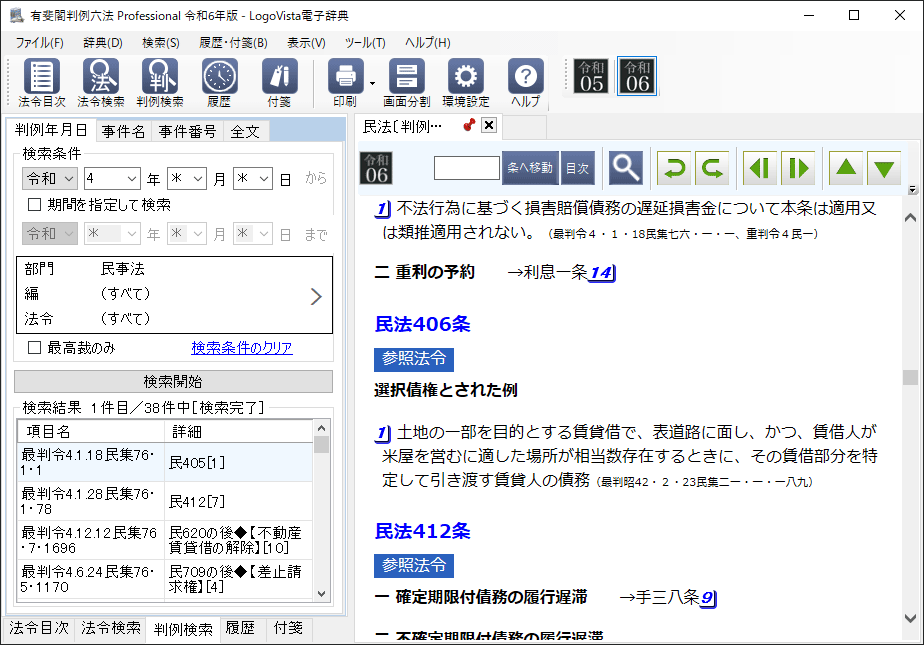The width and height of the screenshot is (924, 645).
Task: Toggle the pin on 民法 tab
Action: click(468, 126)
